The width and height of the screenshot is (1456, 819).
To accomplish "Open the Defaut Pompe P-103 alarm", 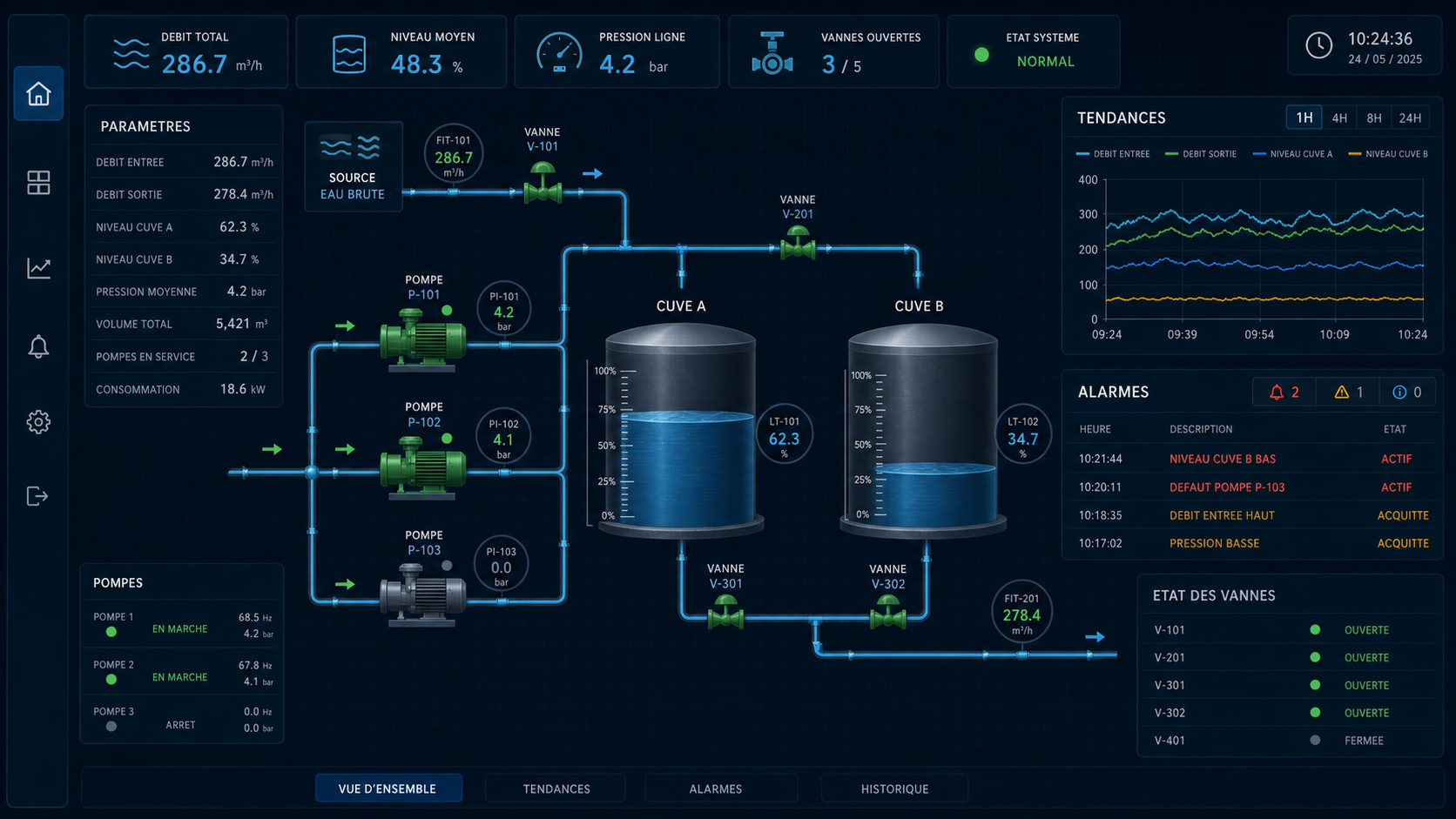I will point(1252,487).
